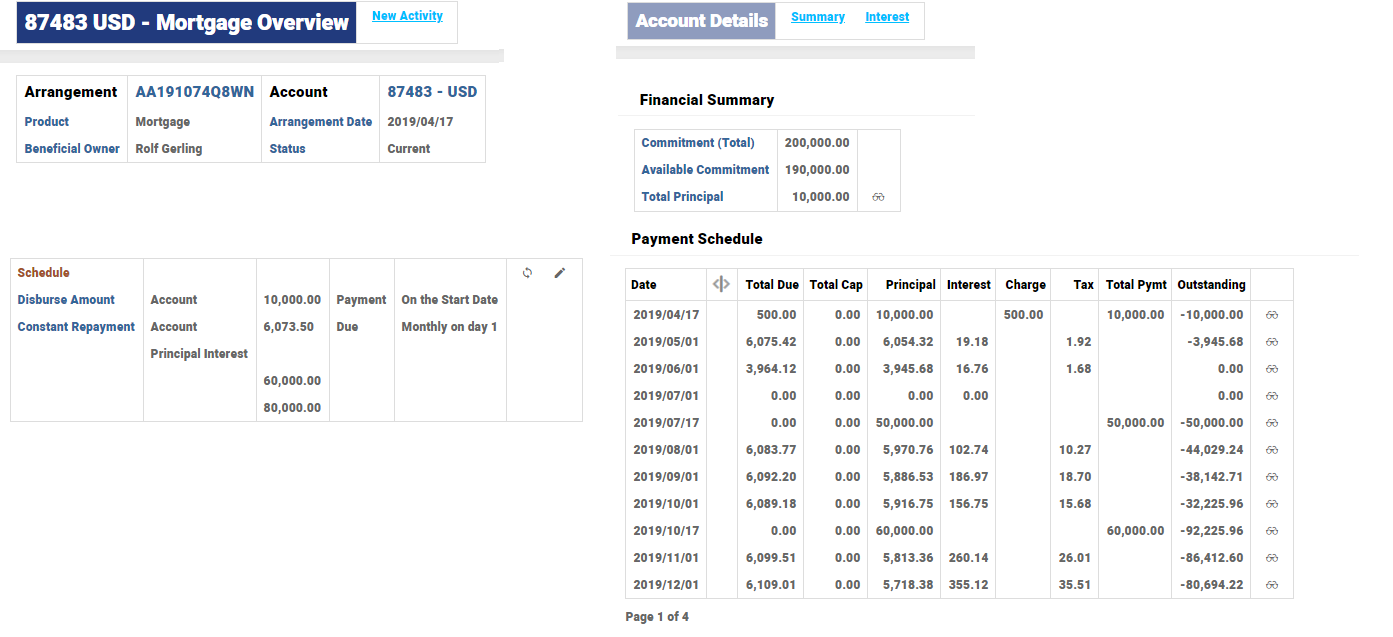Click the New Activity link
Viewport: 1393px width, 637px height.
[407, 16]
